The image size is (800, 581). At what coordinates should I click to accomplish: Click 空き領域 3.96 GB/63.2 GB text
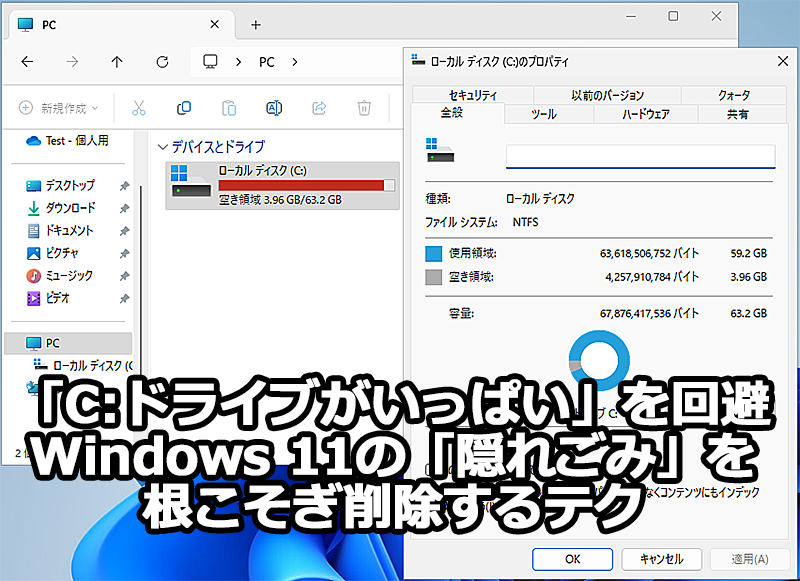(280, 200)
